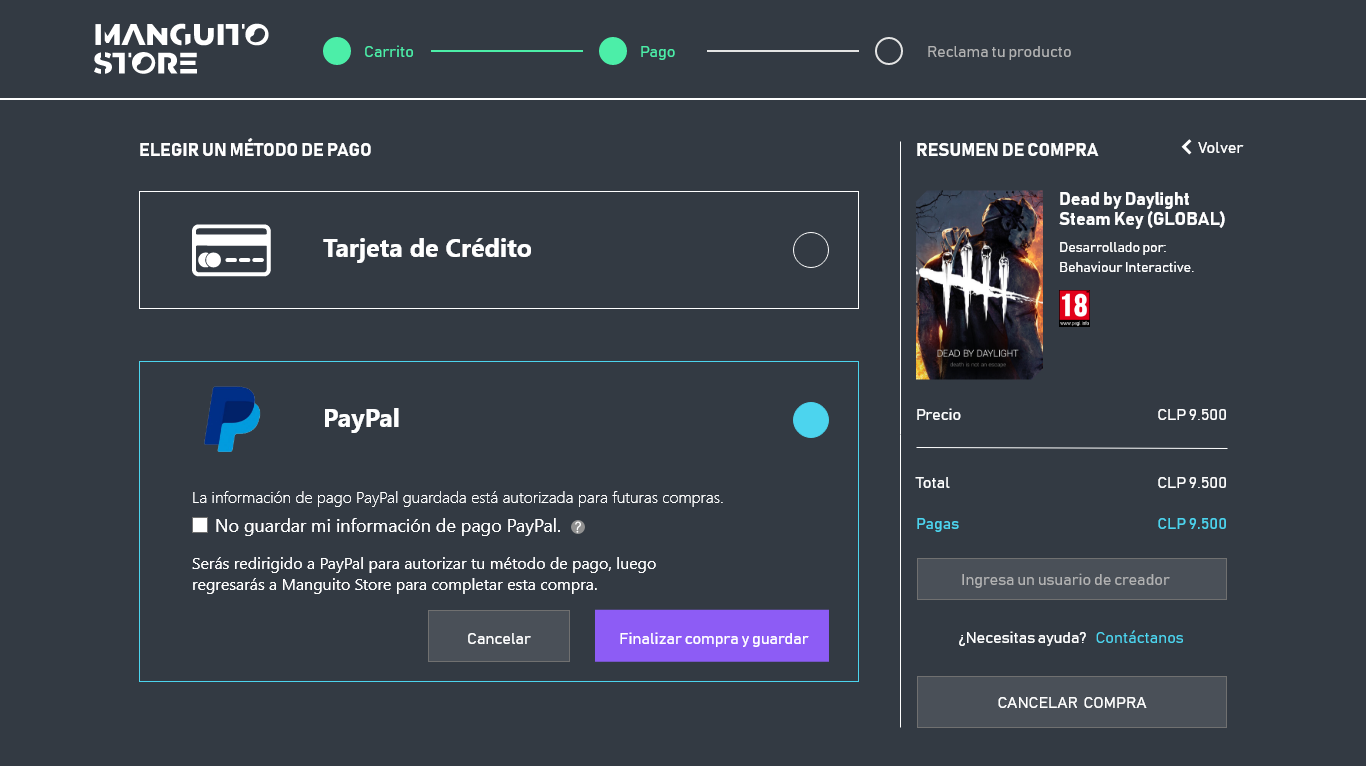1366x766 pixels.
Task: Click the CANCELAR COMPRA button
Action: click(1072, 702)
